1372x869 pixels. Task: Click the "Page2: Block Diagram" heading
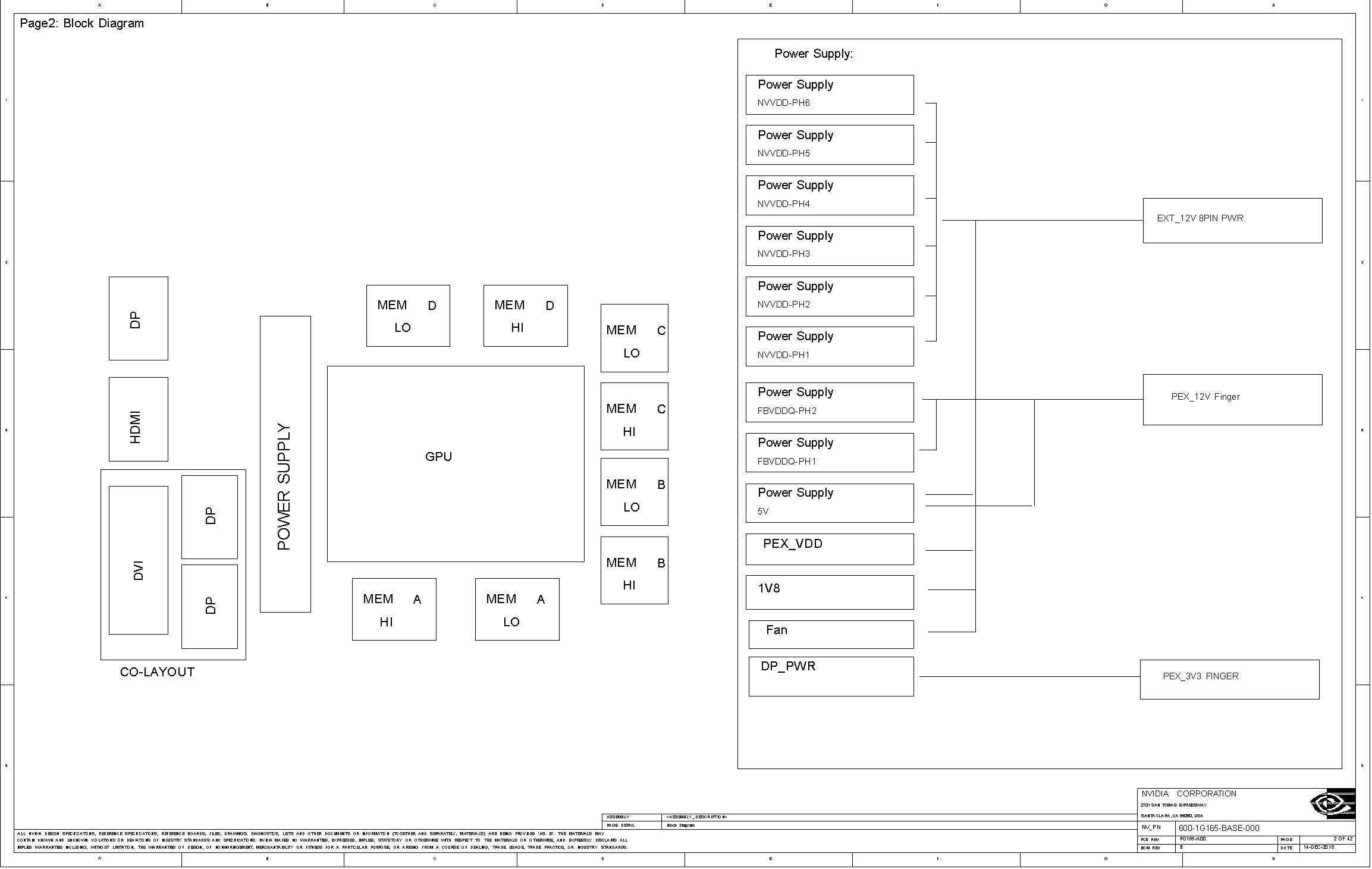(x=82, y=23)
